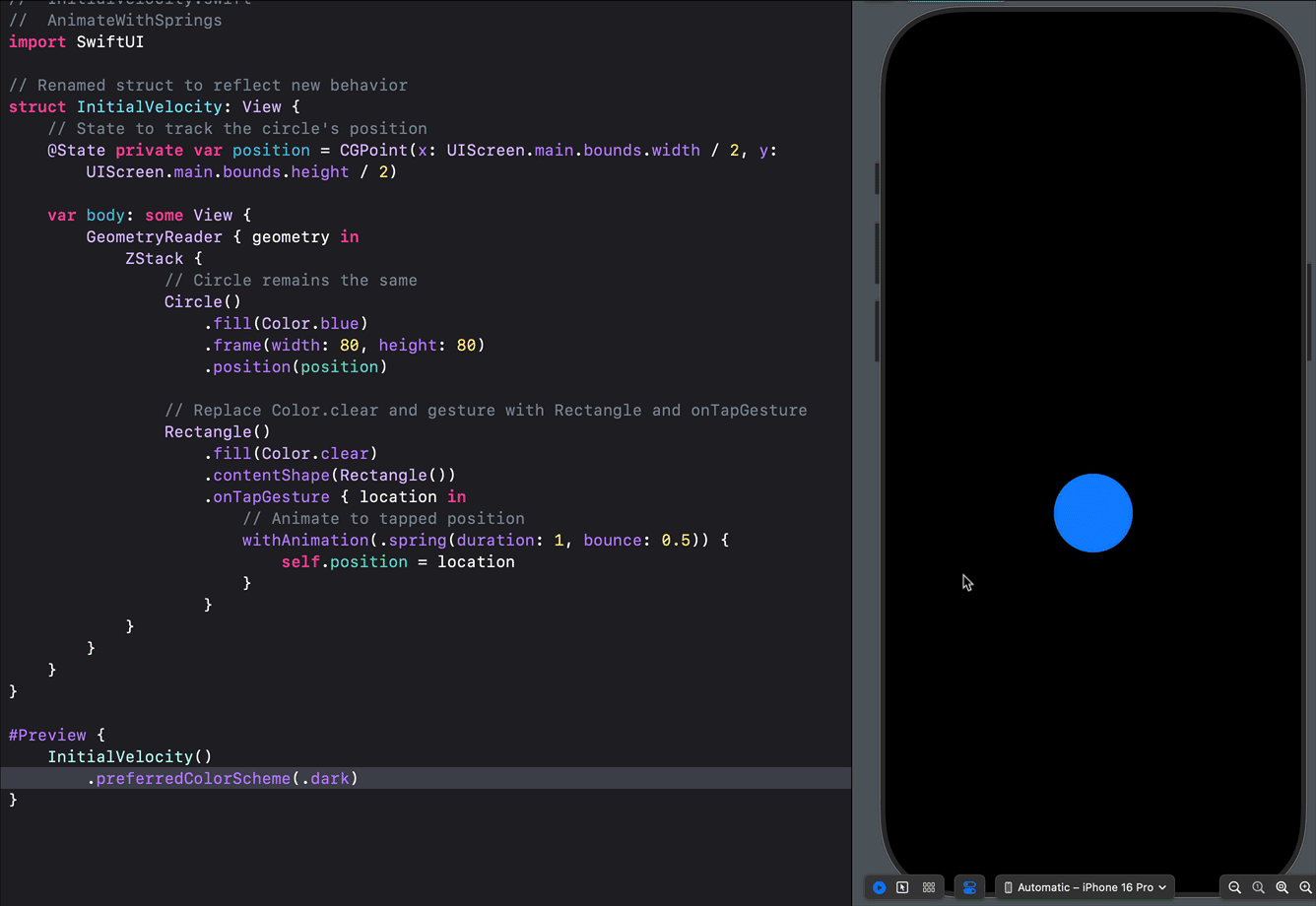Click 'bounce: 0.5' parameter text

tap(637, 540)
